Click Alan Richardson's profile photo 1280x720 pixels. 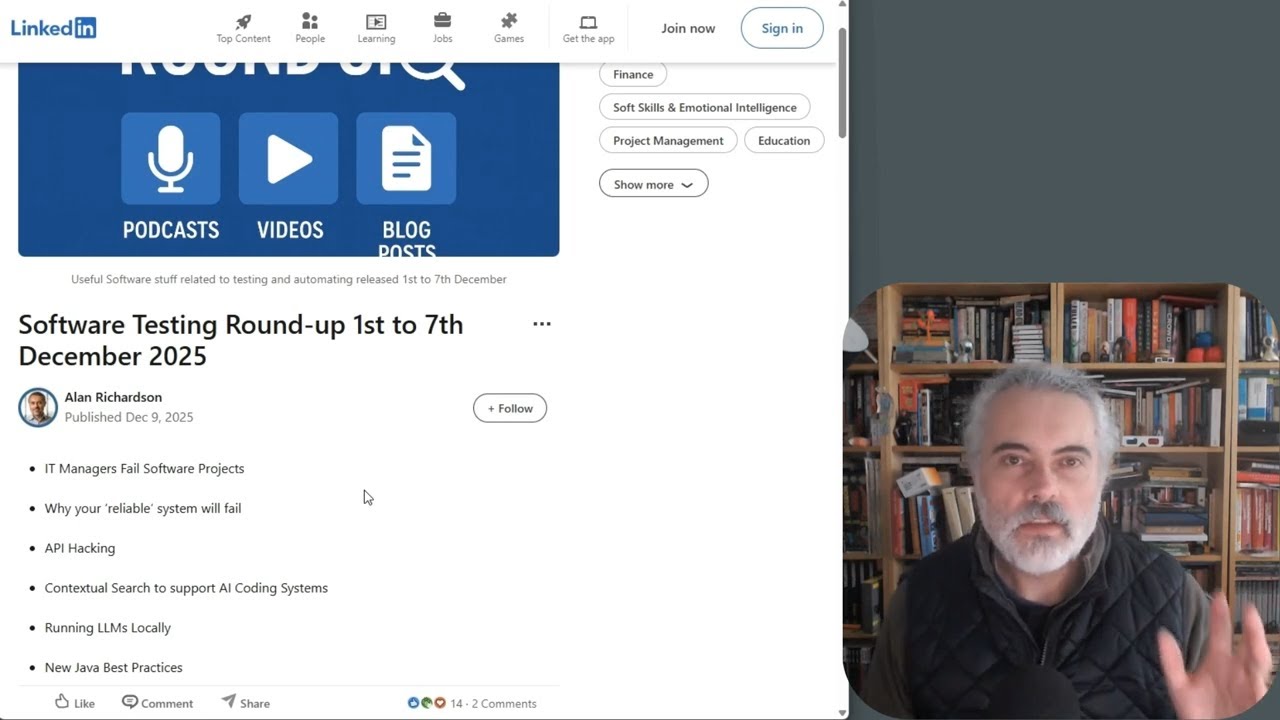(38, 407)
